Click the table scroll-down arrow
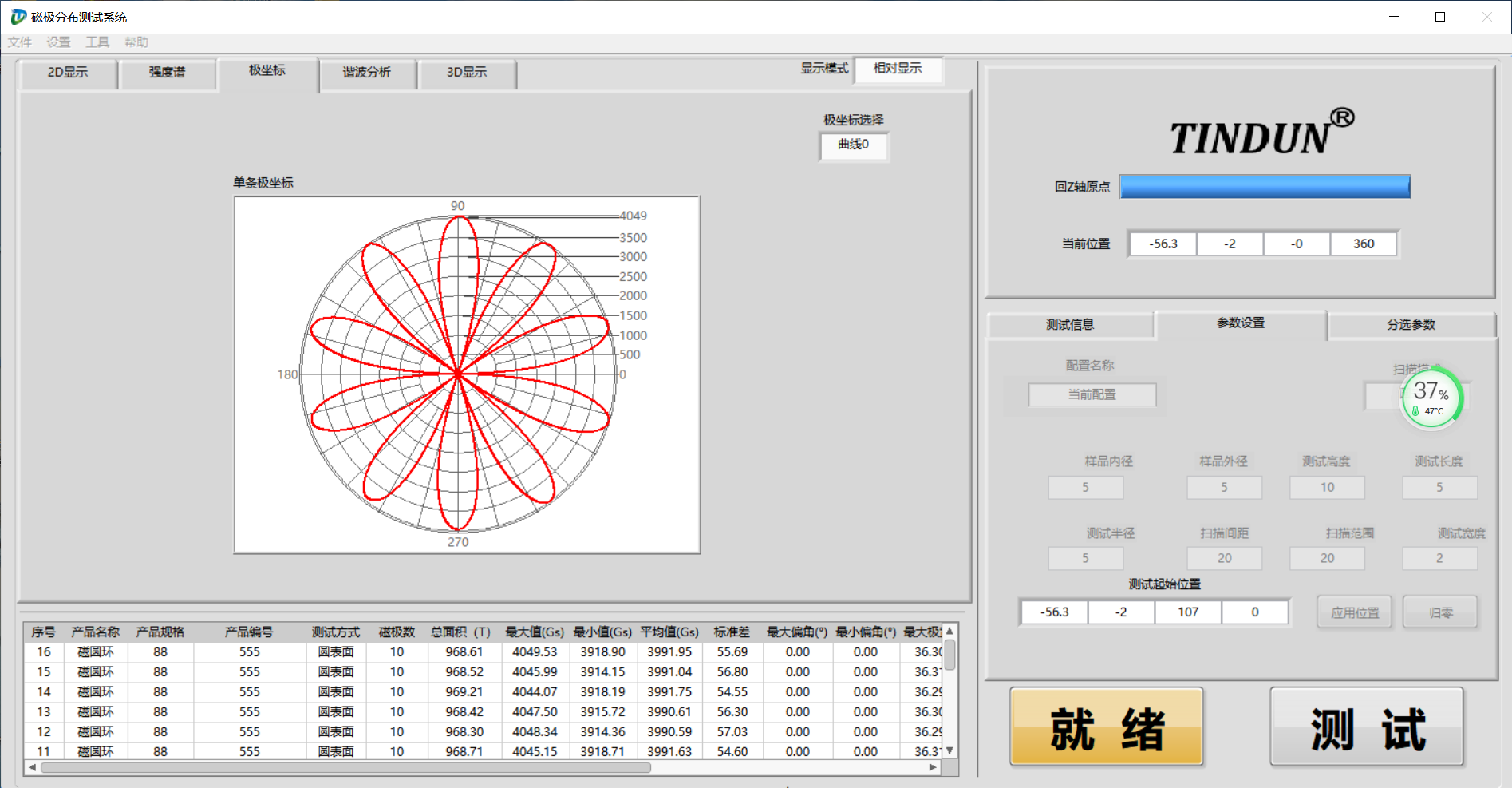Viewport: 1512px width, 788px height. (x=949, y=750)
